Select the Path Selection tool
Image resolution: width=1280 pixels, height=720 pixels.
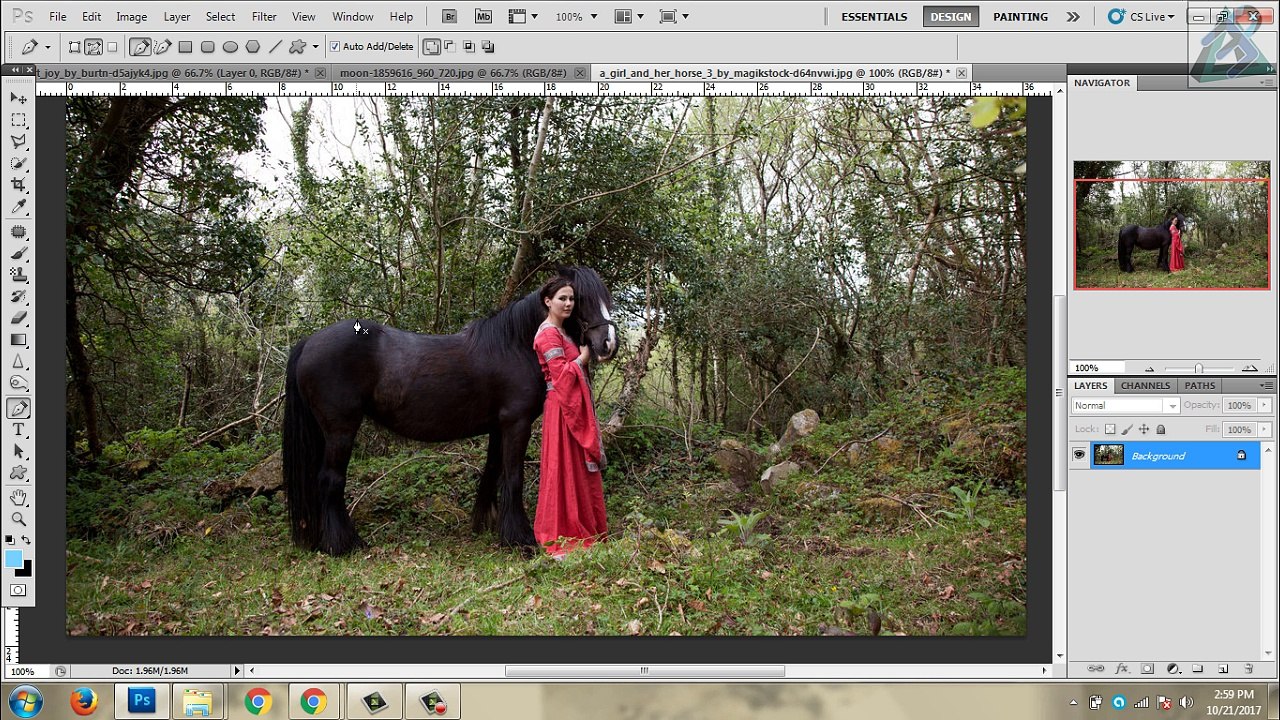point(18,452)
